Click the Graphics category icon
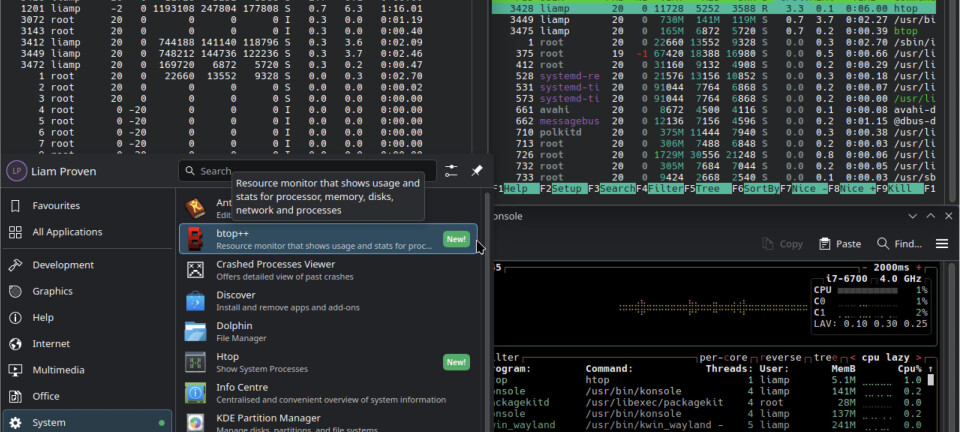 click(16, 291)
